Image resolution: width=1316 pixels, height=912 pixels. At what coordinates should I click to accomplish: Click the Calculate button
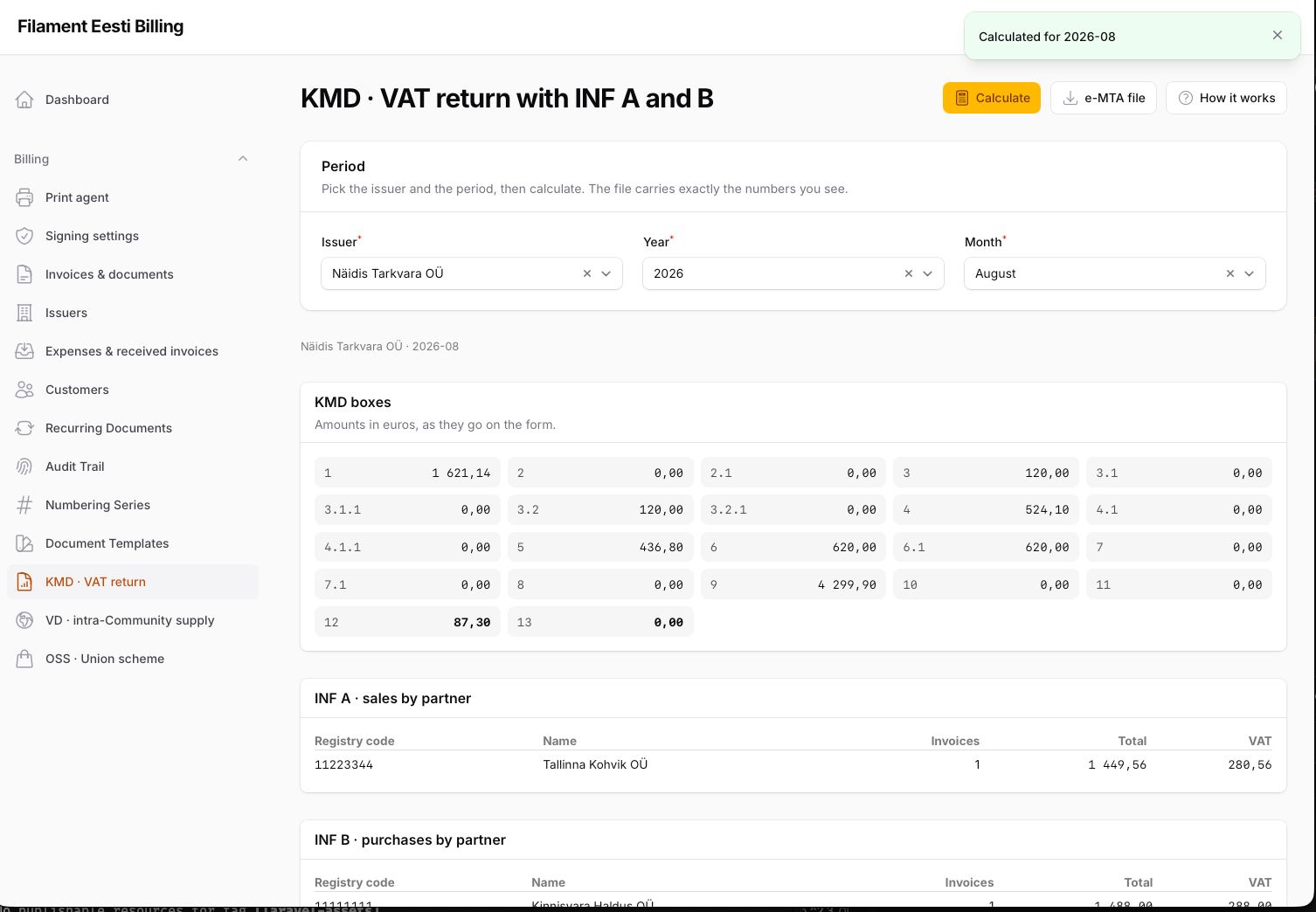992,98
